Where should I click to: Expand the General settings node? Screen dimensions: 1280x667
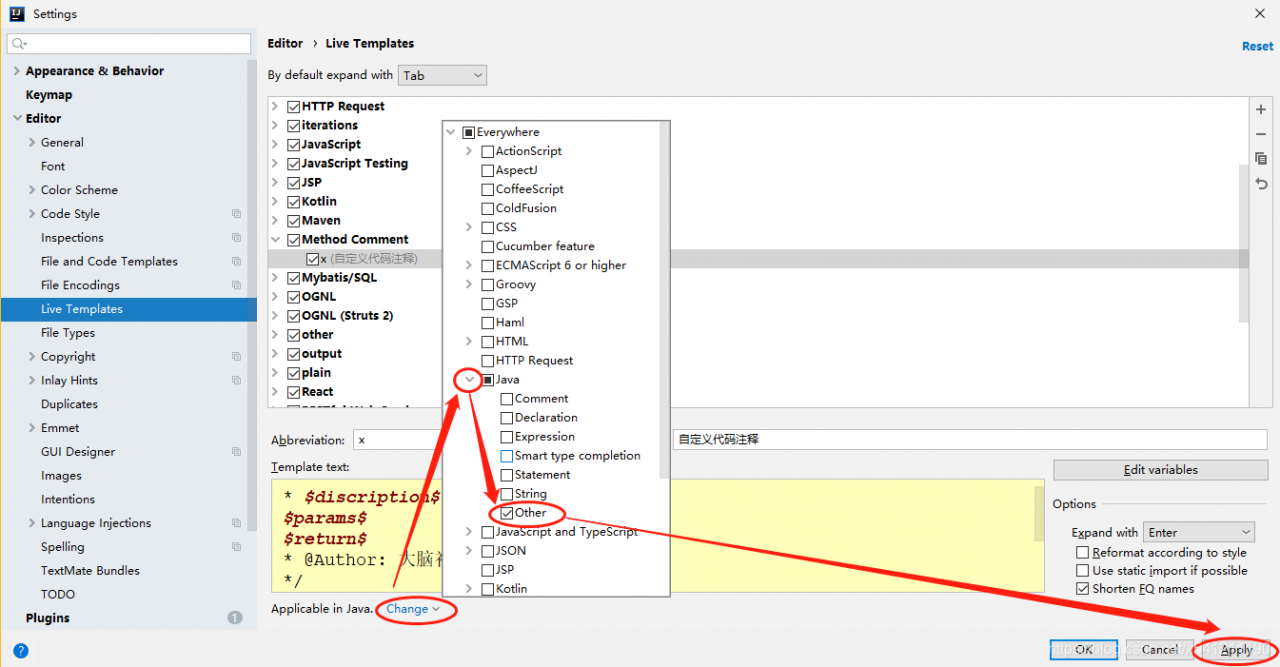click(33, 143)
